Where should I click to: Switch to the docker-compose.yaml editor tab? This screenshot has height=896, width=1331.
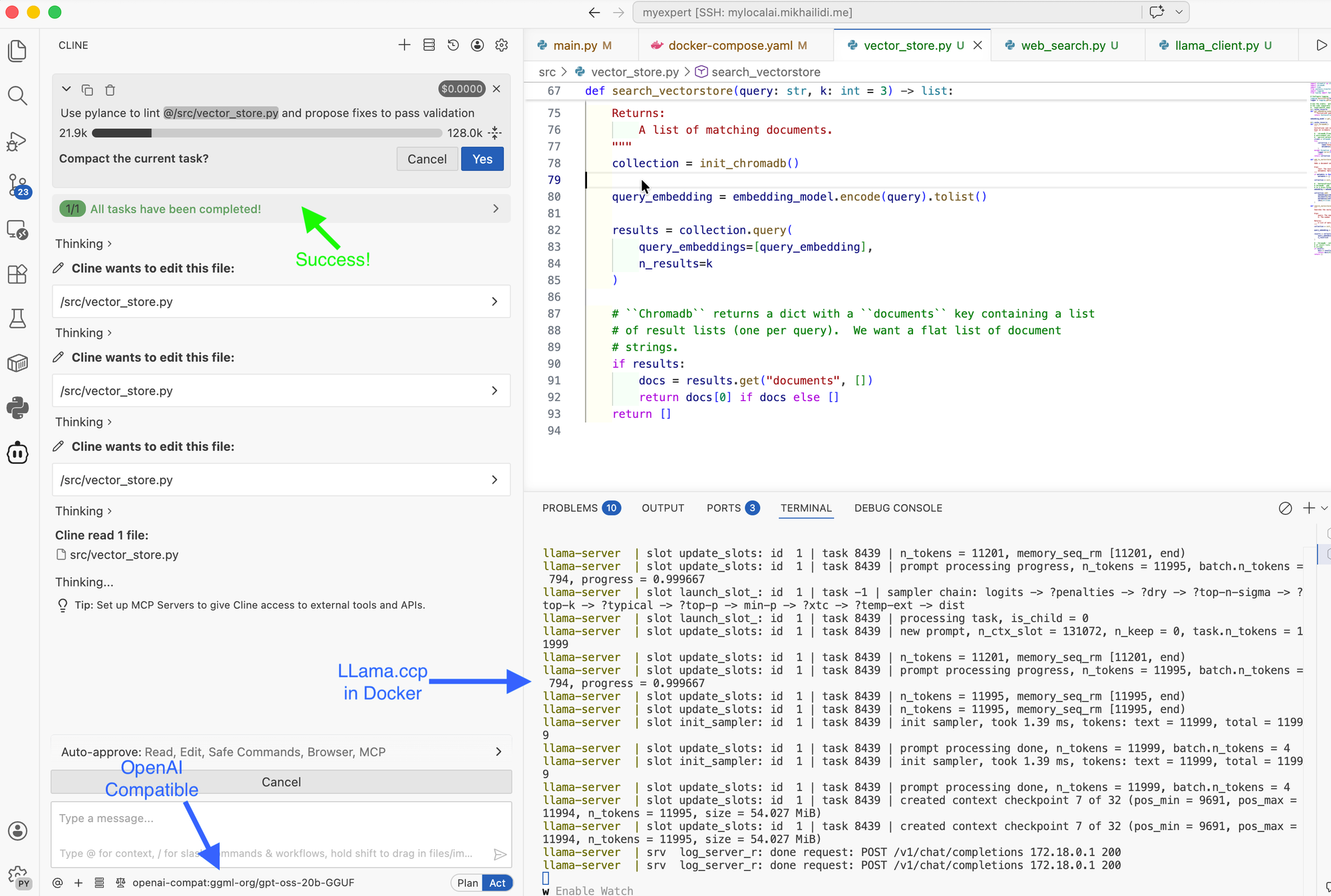coord(729,45)
